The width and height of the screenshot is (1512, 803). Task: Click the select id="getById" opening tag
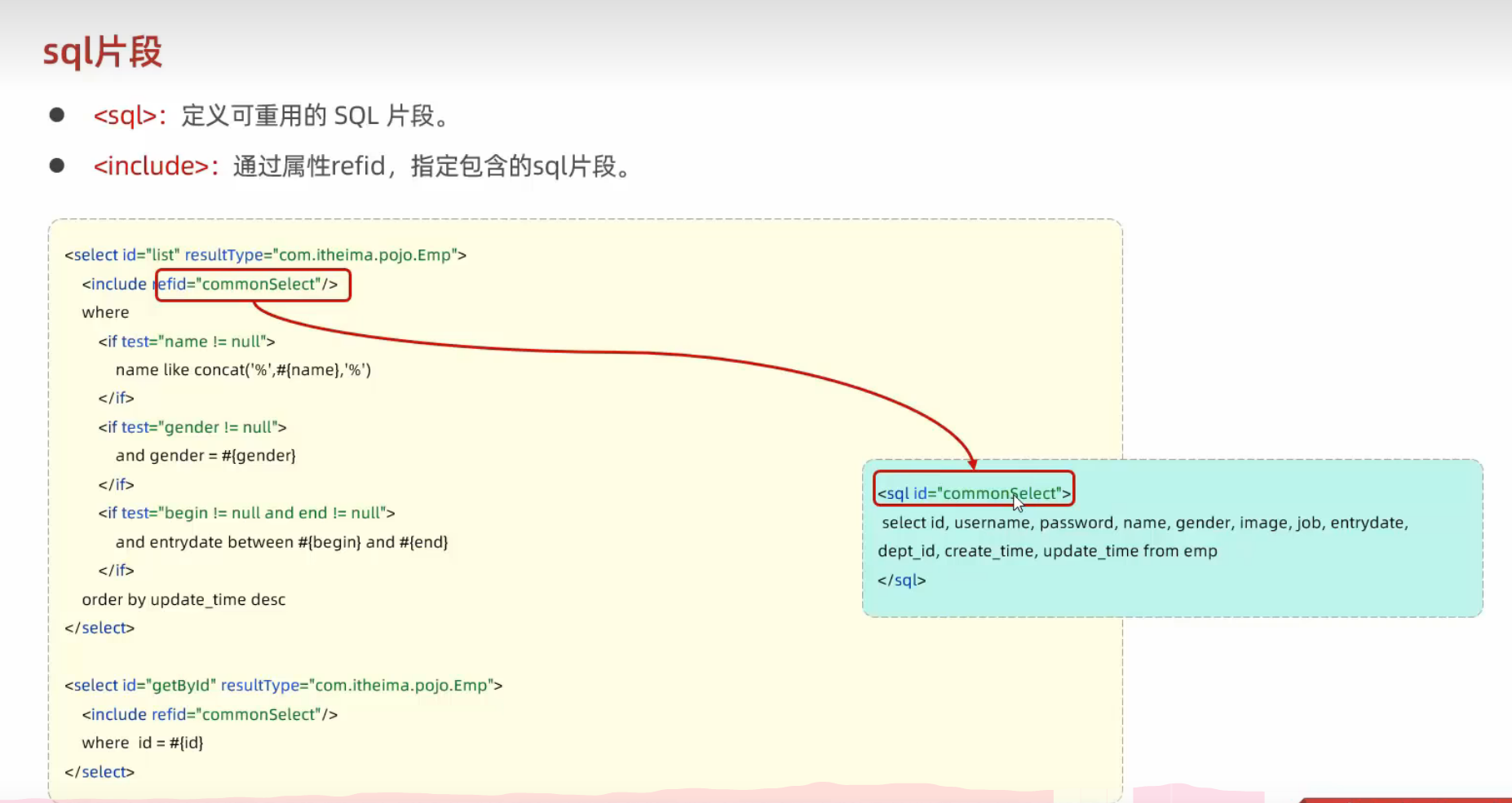click(x=283, y=686)
